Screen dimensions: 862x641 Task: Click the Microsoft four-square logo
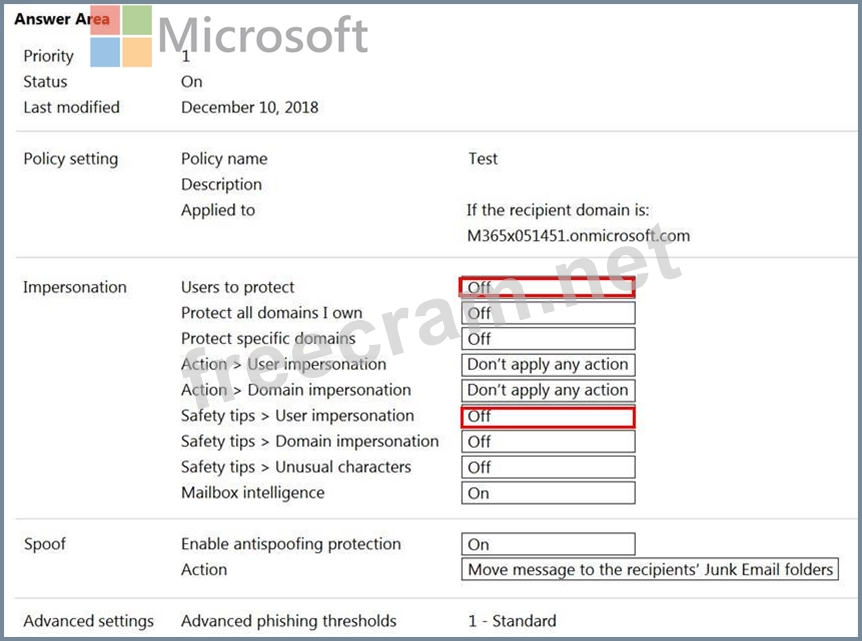point(121,36)
